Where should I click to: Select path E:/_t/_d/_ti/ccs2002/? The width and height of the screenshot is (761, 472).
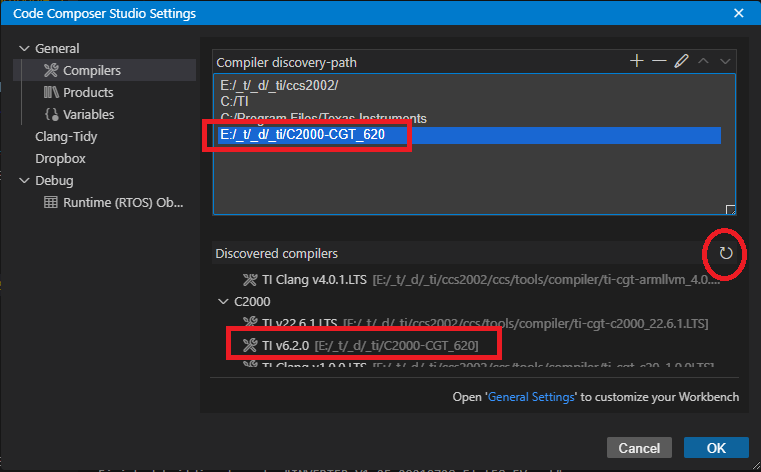[x=469, y=85]
